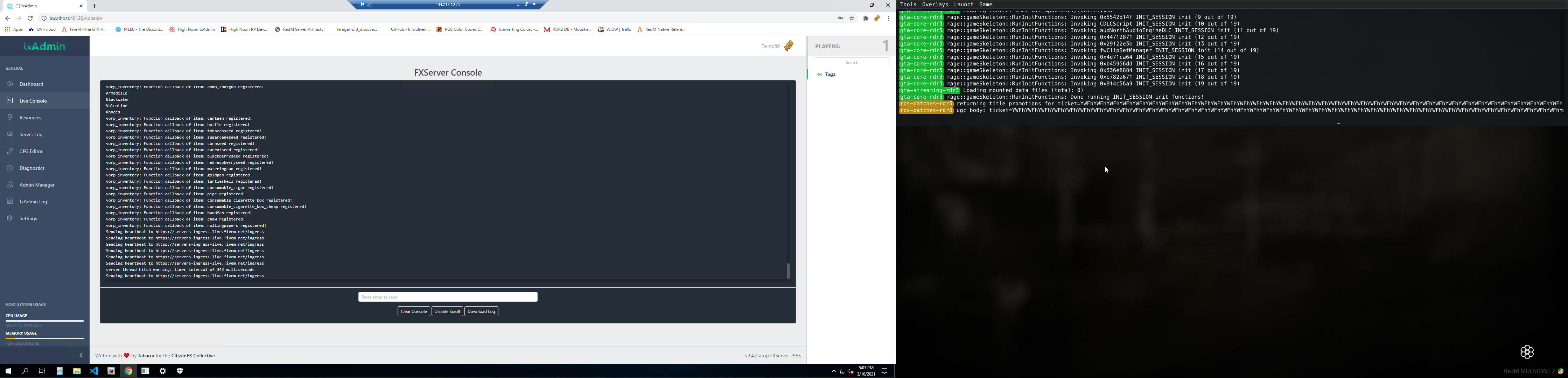Click the Download Log button
The height and width of the screenshot is (378, 1568).
(482, 311)
